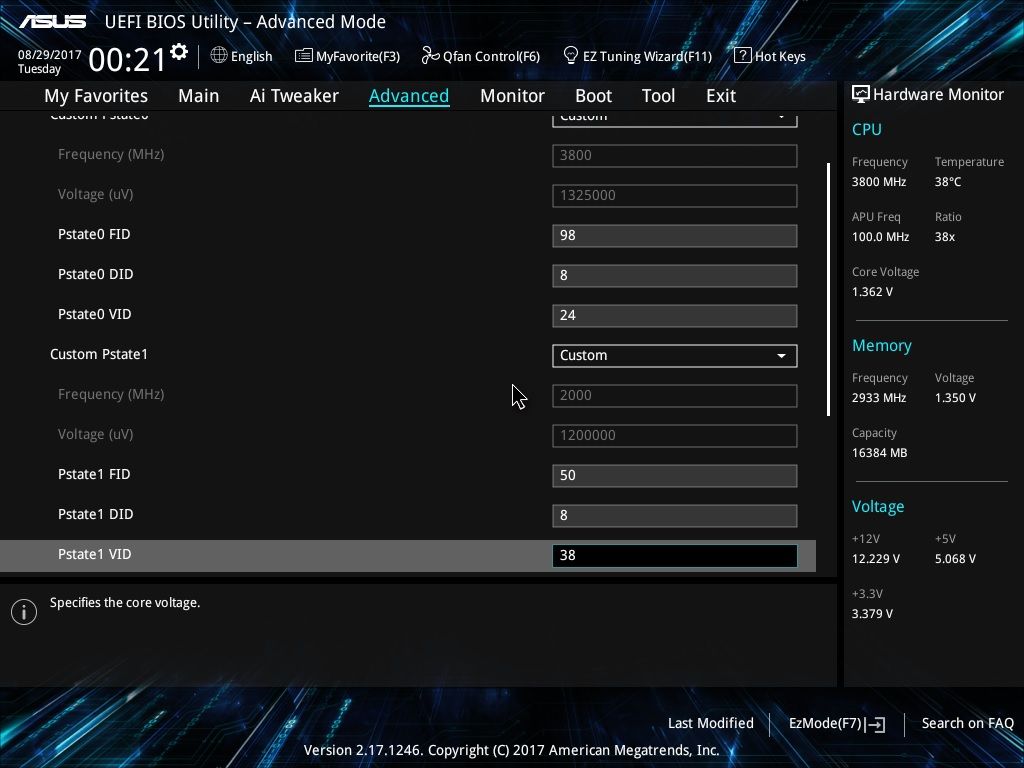
Task: Click the Hardware Monitor display icon
Action: coord(861,95)
